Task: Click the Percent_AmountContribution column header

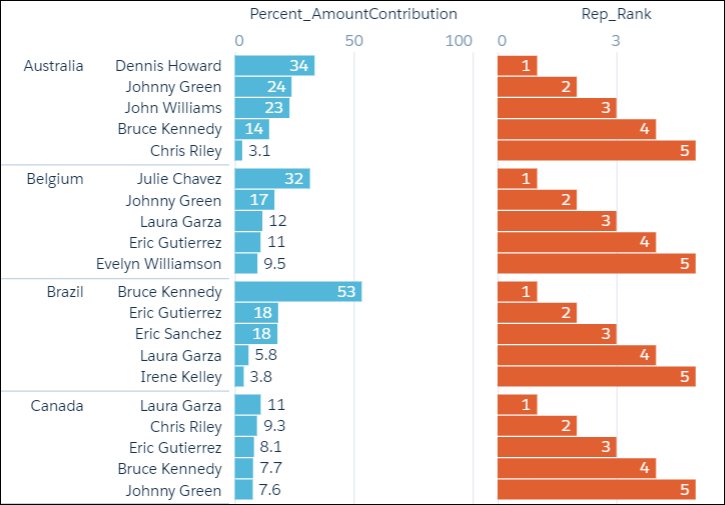Action: [353, 14]
